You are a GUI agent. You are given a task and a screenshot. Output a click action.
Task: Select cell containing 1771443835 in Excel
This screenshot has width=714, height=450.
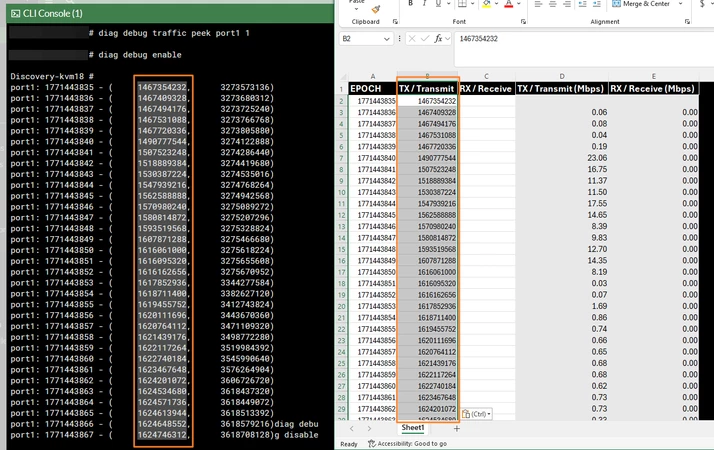(372, 101)
